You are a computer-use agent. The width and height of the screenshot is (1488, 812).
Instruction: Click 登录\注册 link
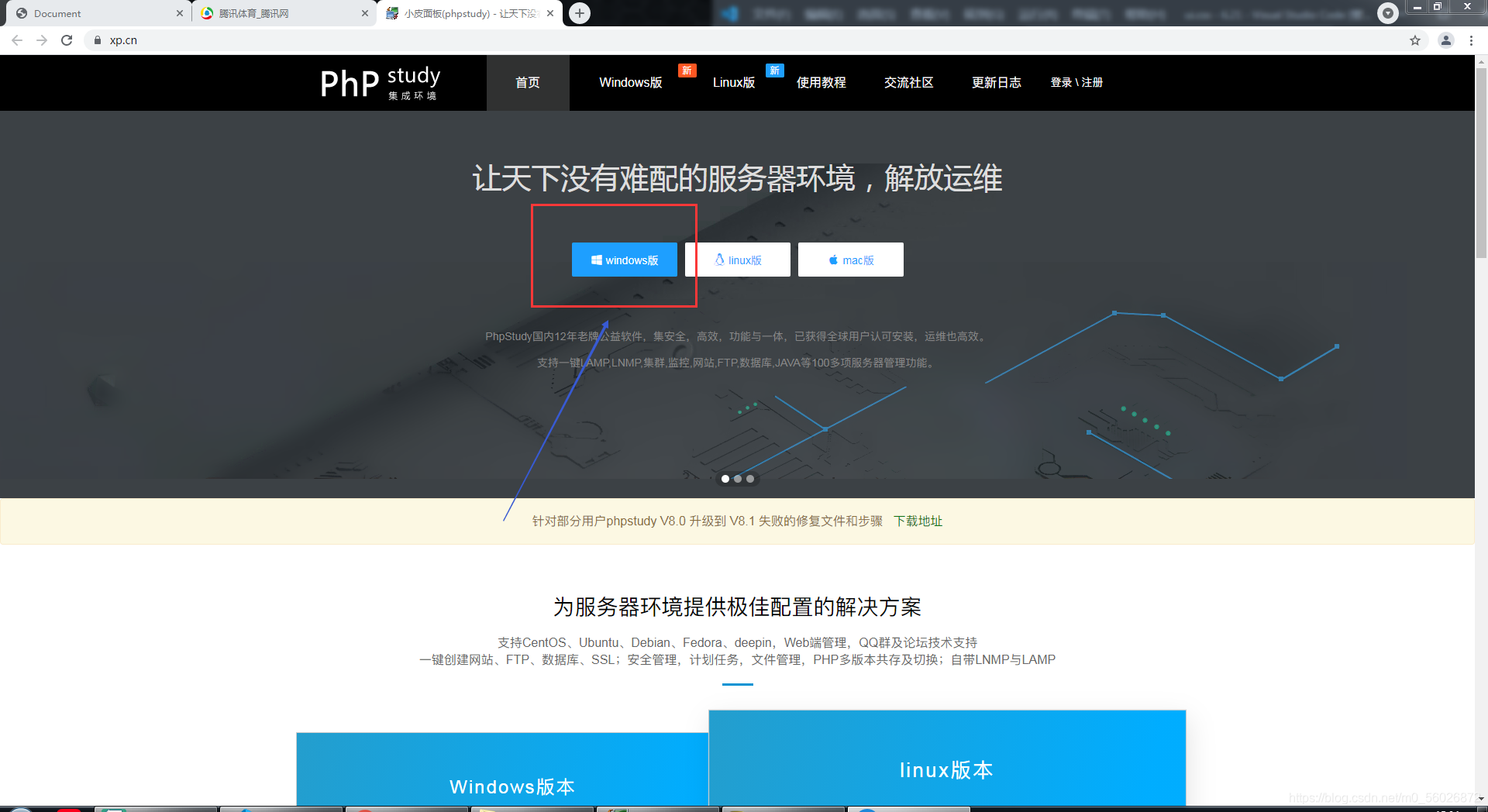[x=1076, y=83]
